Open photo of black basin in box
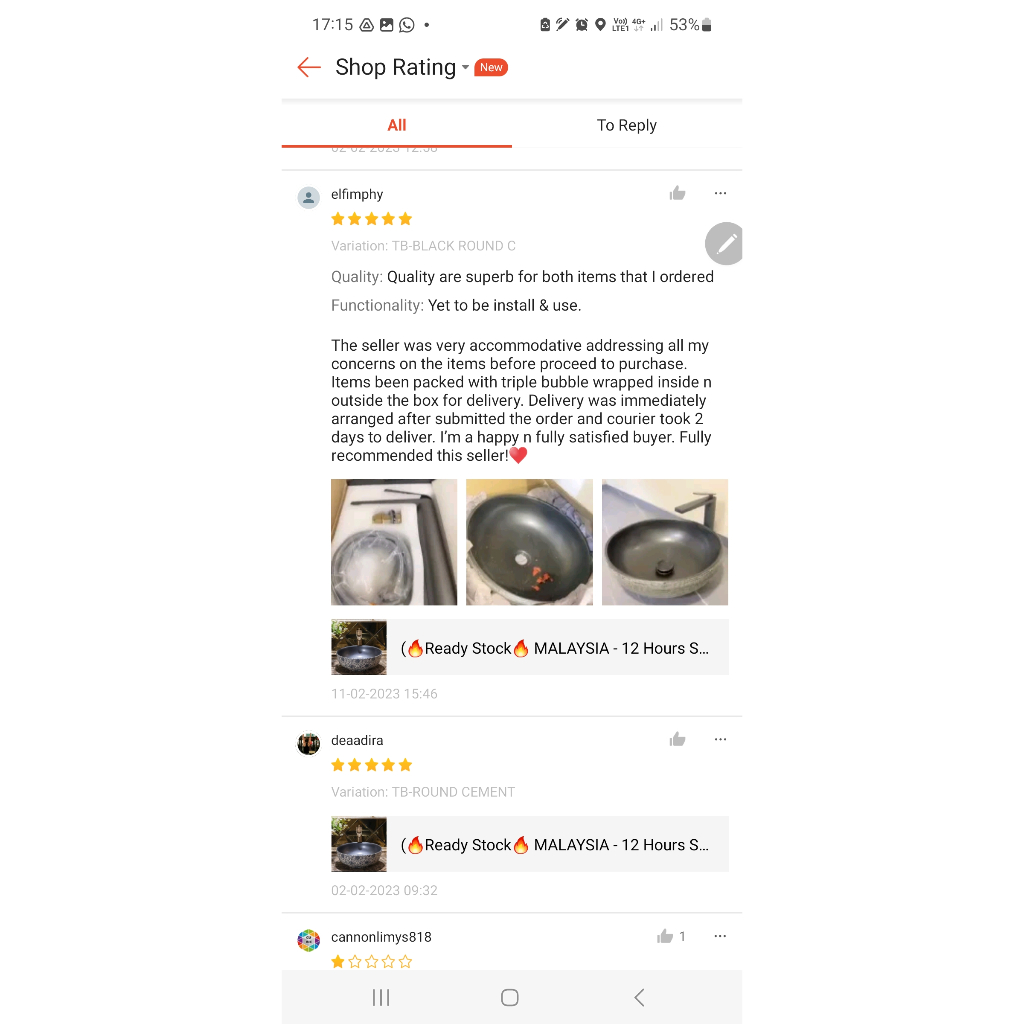 pyautogui.click(x=529, y=542)
